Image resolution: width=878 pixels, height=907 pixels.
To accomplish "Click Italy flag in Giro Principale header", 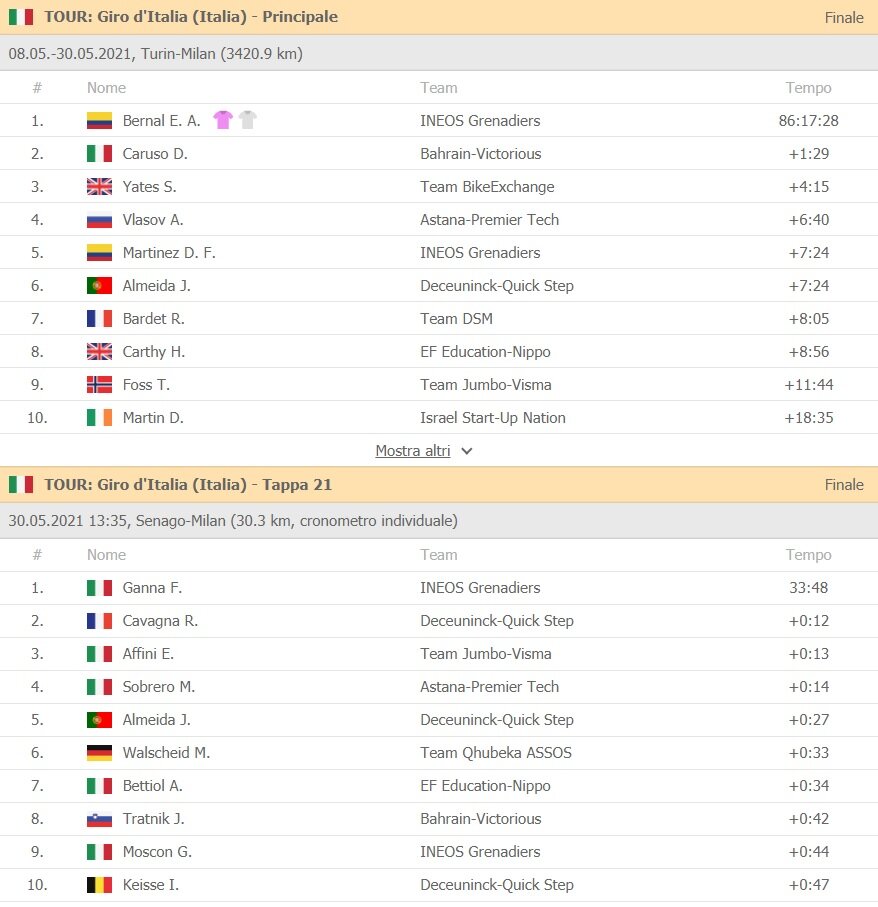I will 21,17.
